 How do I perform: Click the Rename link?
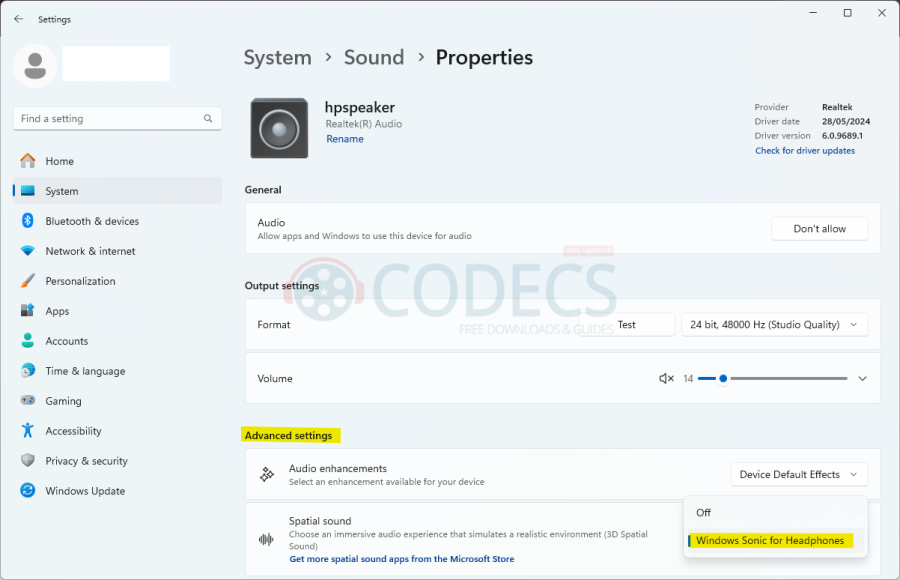coord(344,139)
